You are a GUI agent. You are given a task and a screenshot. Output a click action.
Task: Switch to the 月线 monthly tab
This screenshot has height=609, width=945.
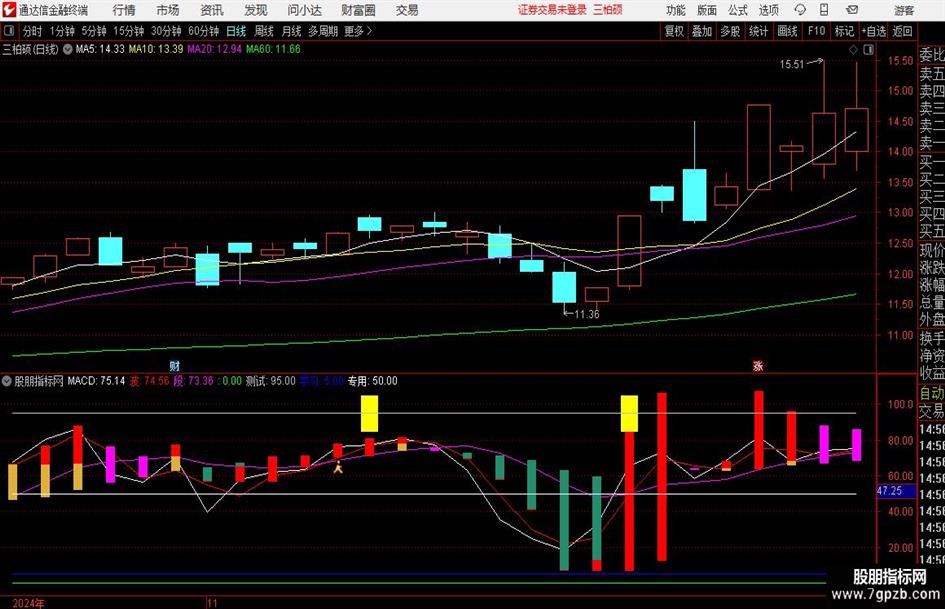coord(292,31)
